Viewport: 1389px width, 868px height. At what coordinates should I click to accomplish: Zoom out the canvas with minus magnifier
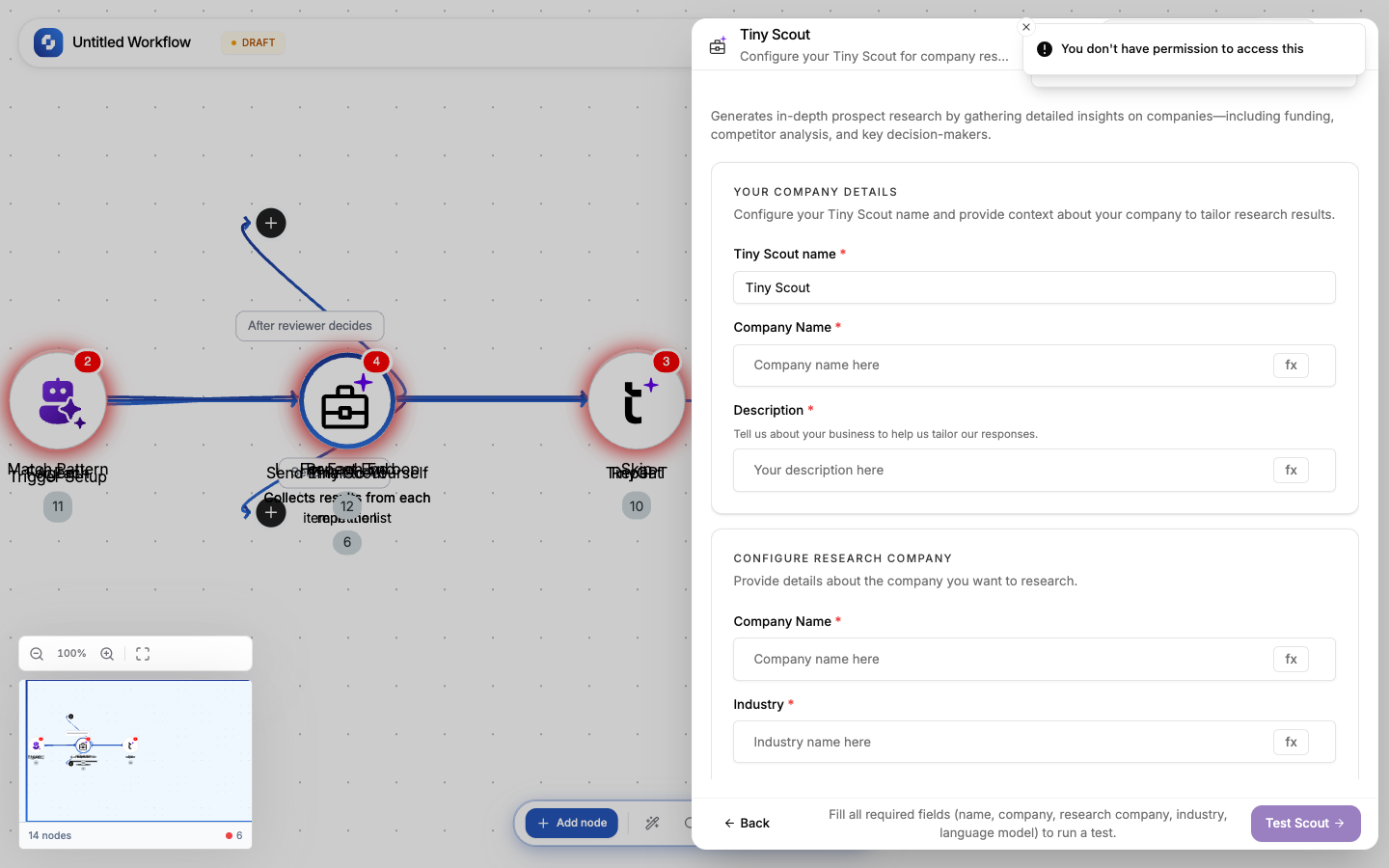[37, 654]
